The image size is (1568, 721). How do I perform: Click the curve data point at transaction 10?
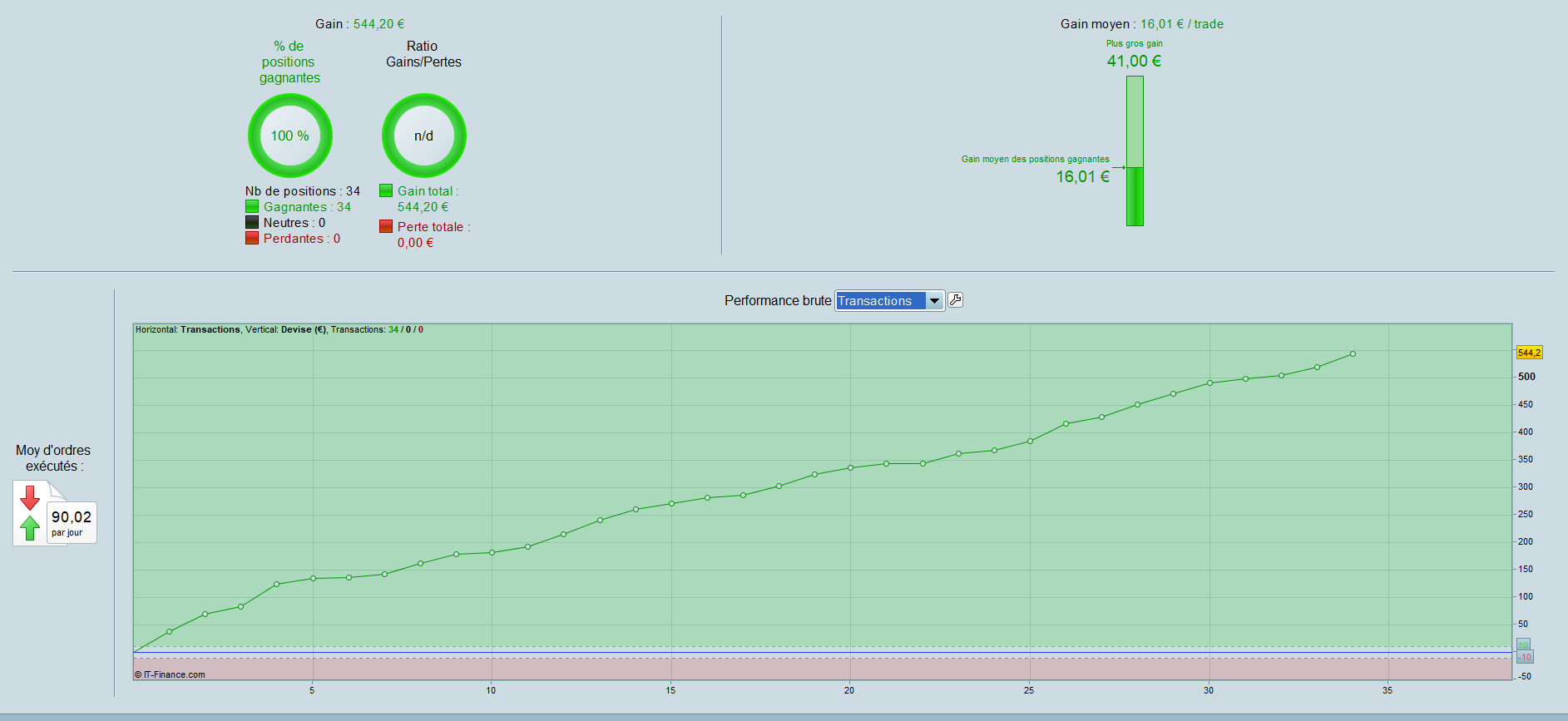pos(492,552)
